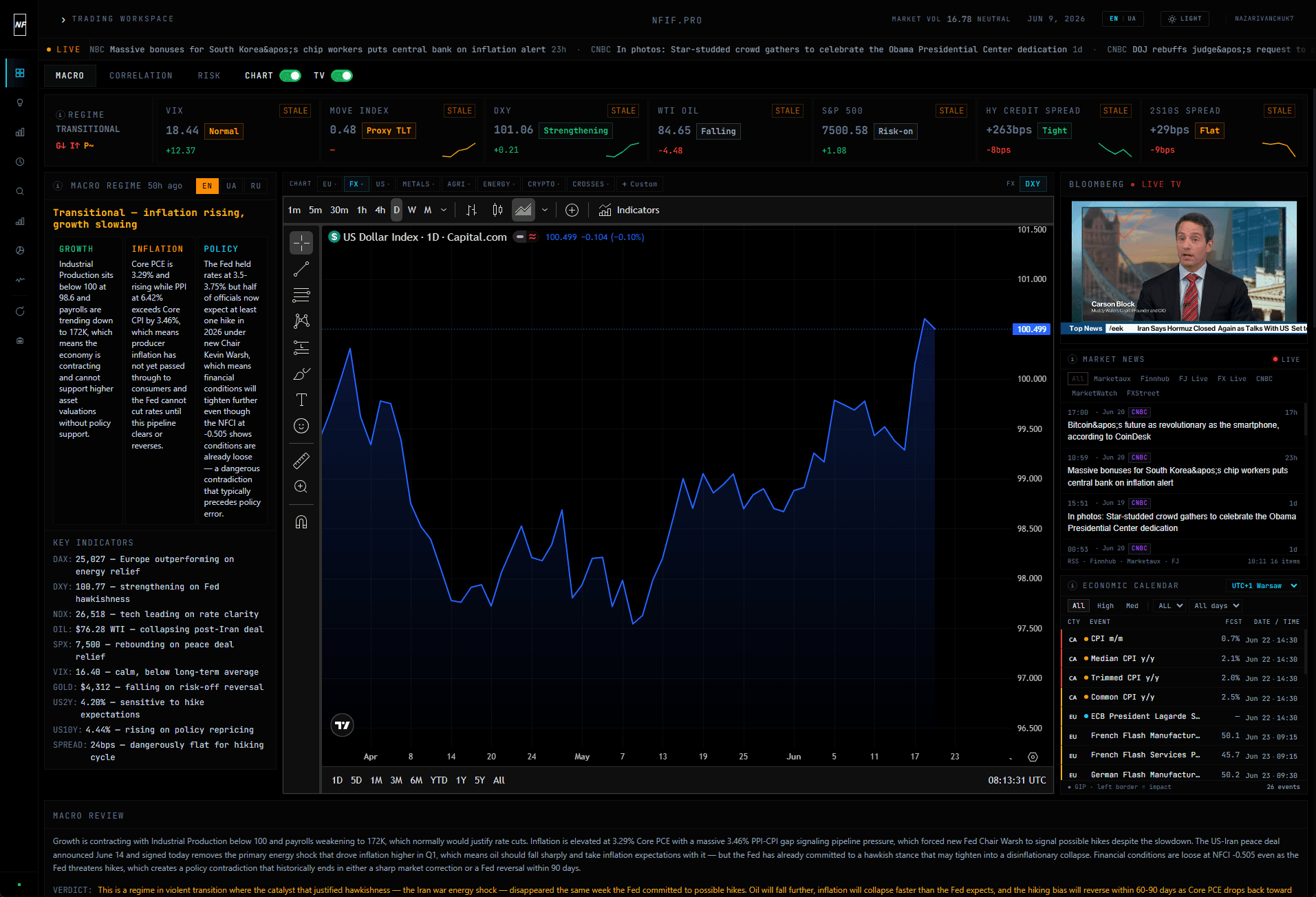Open the METALS chart group dropdown
Image resolution: width=1316 pixels, height=897 pixels.
pos(418,184)
